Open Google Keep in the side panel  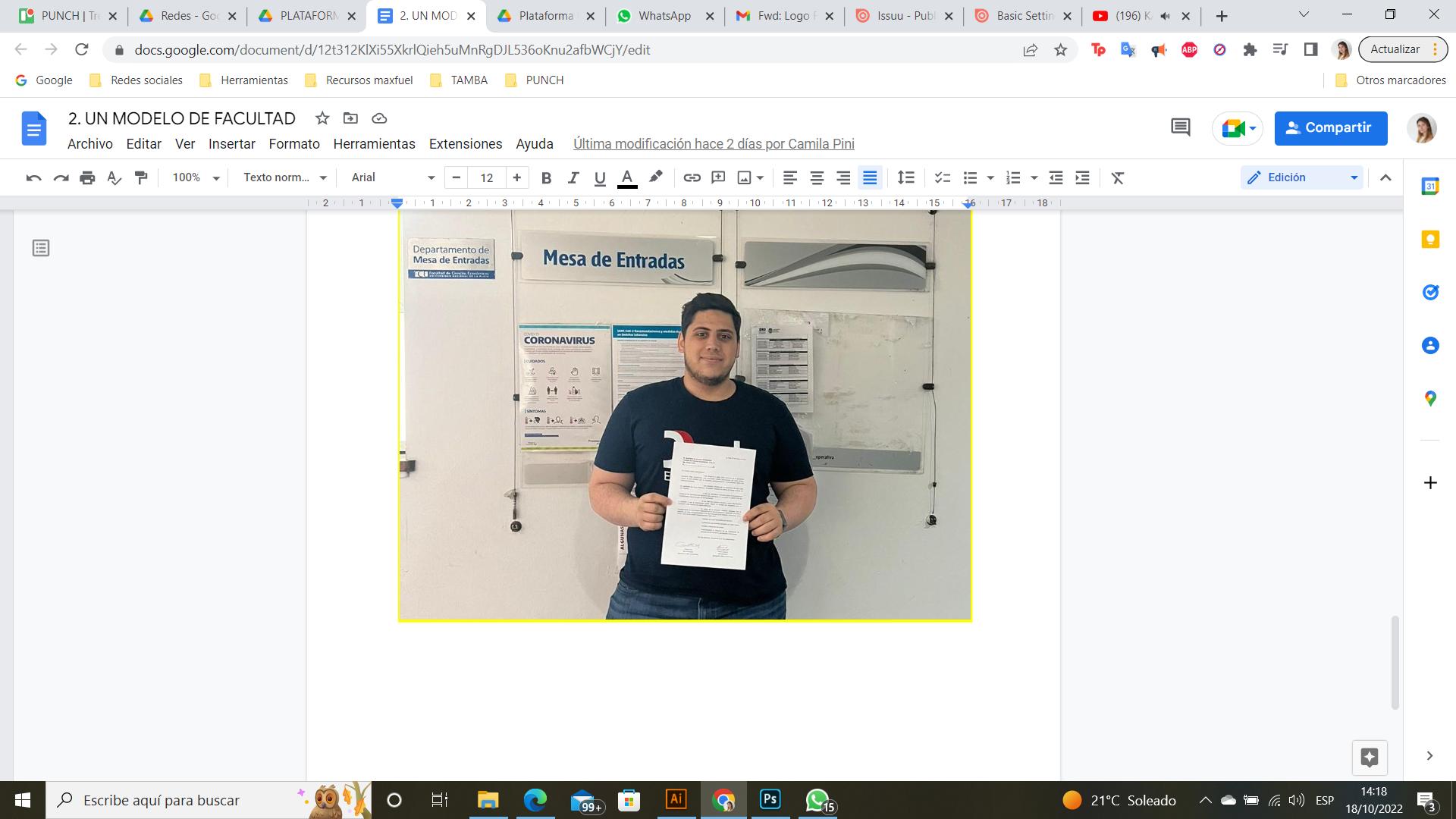(1429, 240)
